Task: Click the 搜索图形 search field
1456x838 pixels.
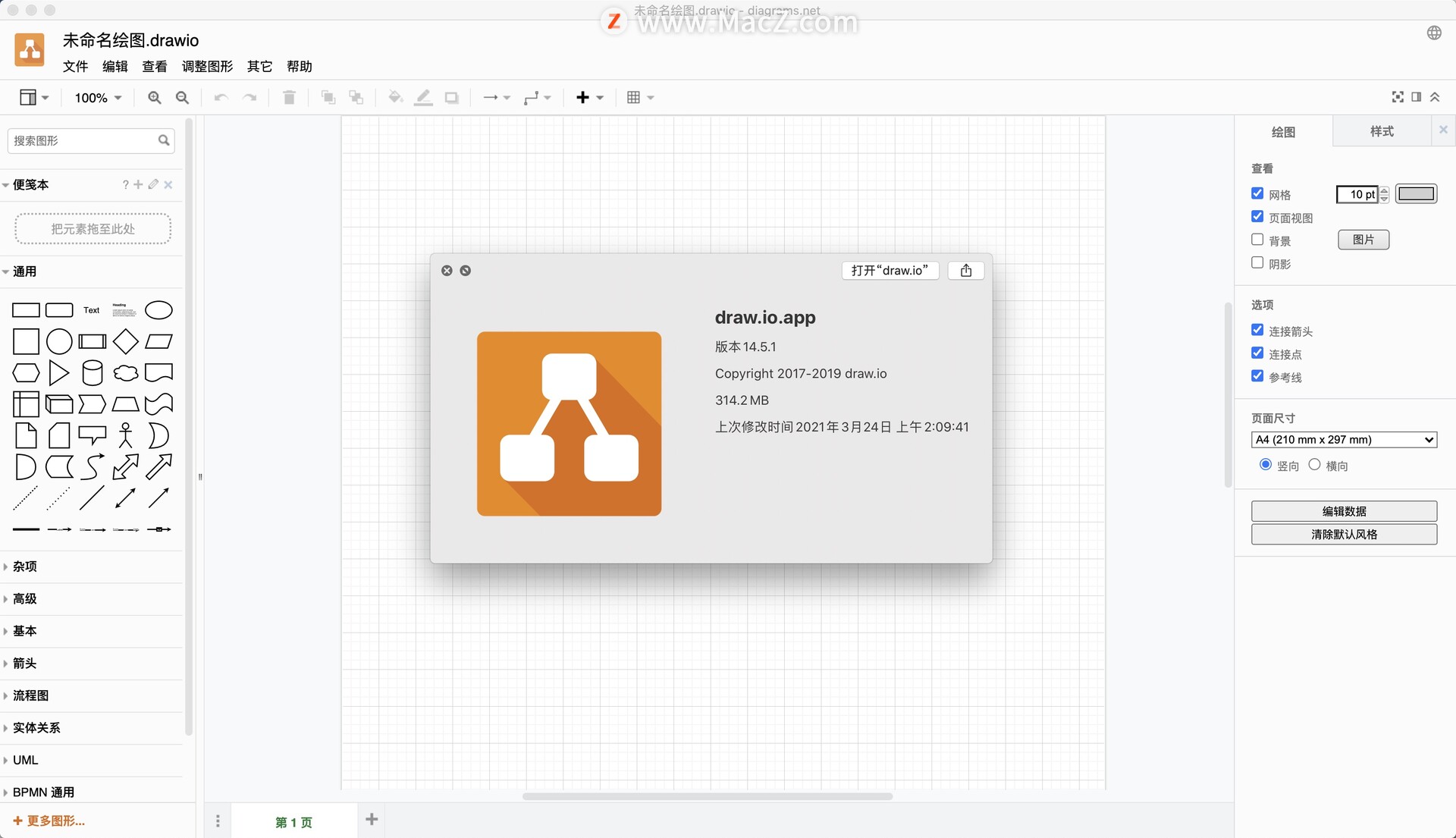Action: click(91, 140)
